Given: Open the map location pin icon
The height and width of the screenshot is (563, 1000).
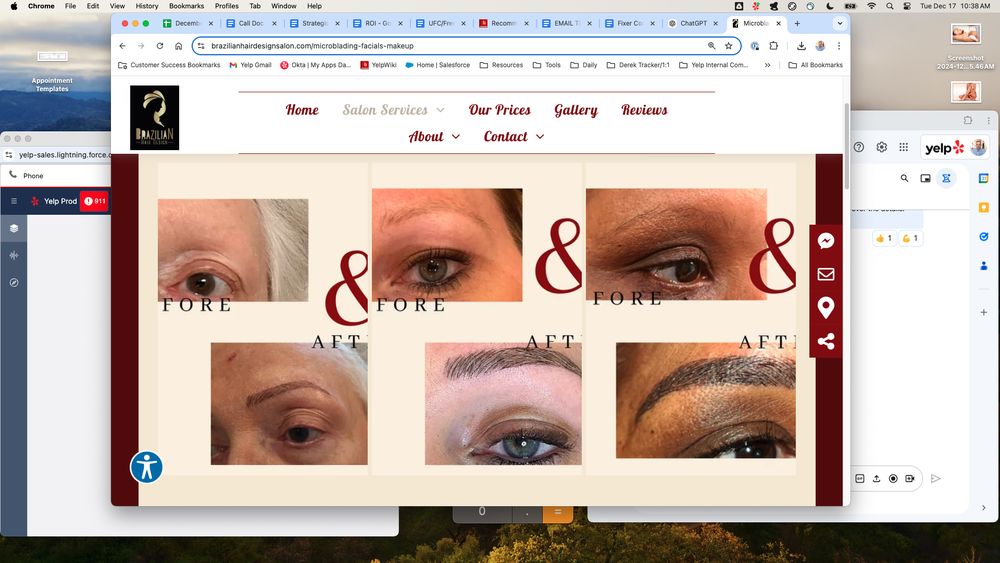Looking at the screenshot, I should point(825,307).
